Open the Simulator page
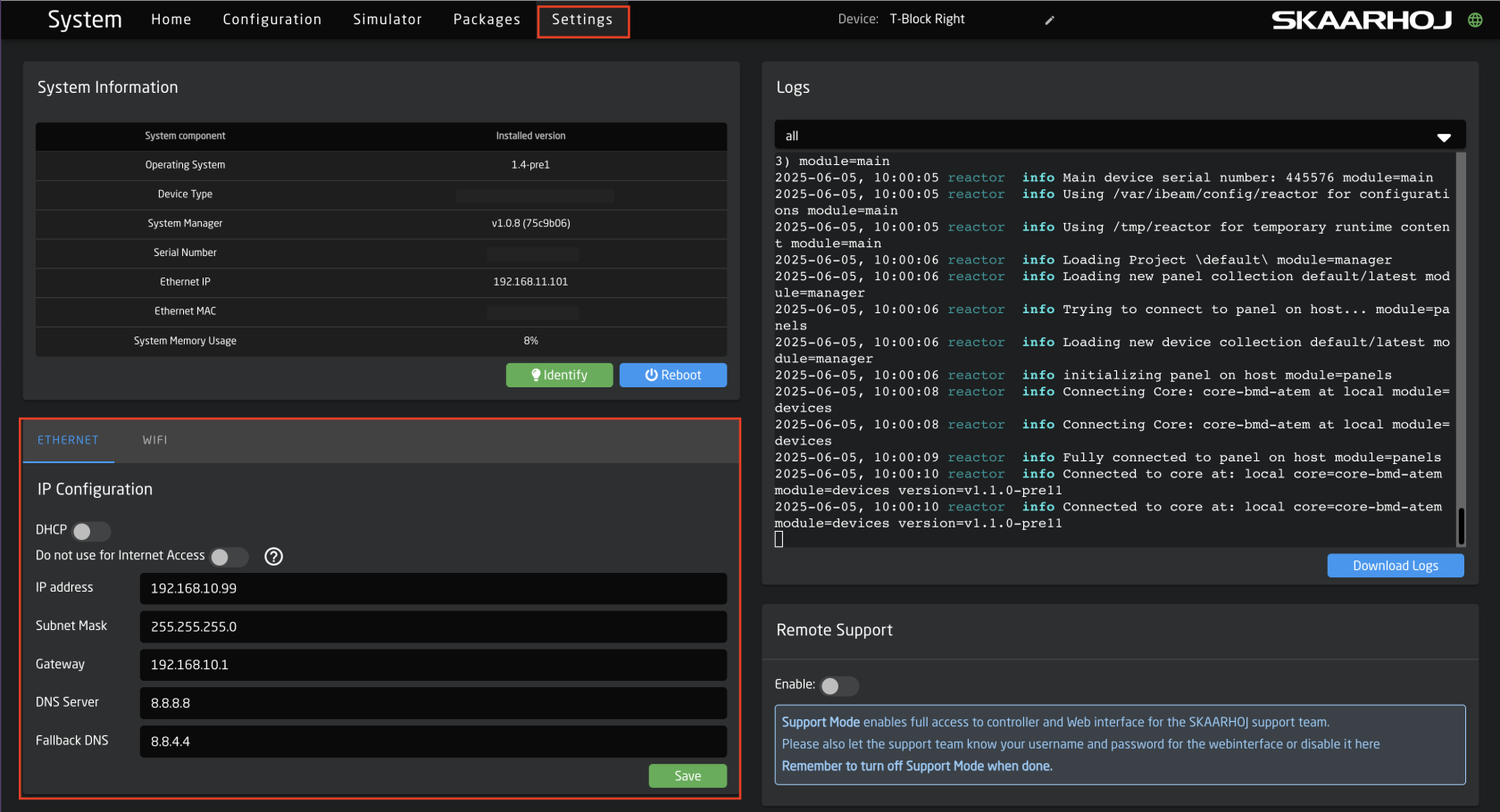Image resolution: width=1500 pixels, height=812 pixels. click(387, 20)
